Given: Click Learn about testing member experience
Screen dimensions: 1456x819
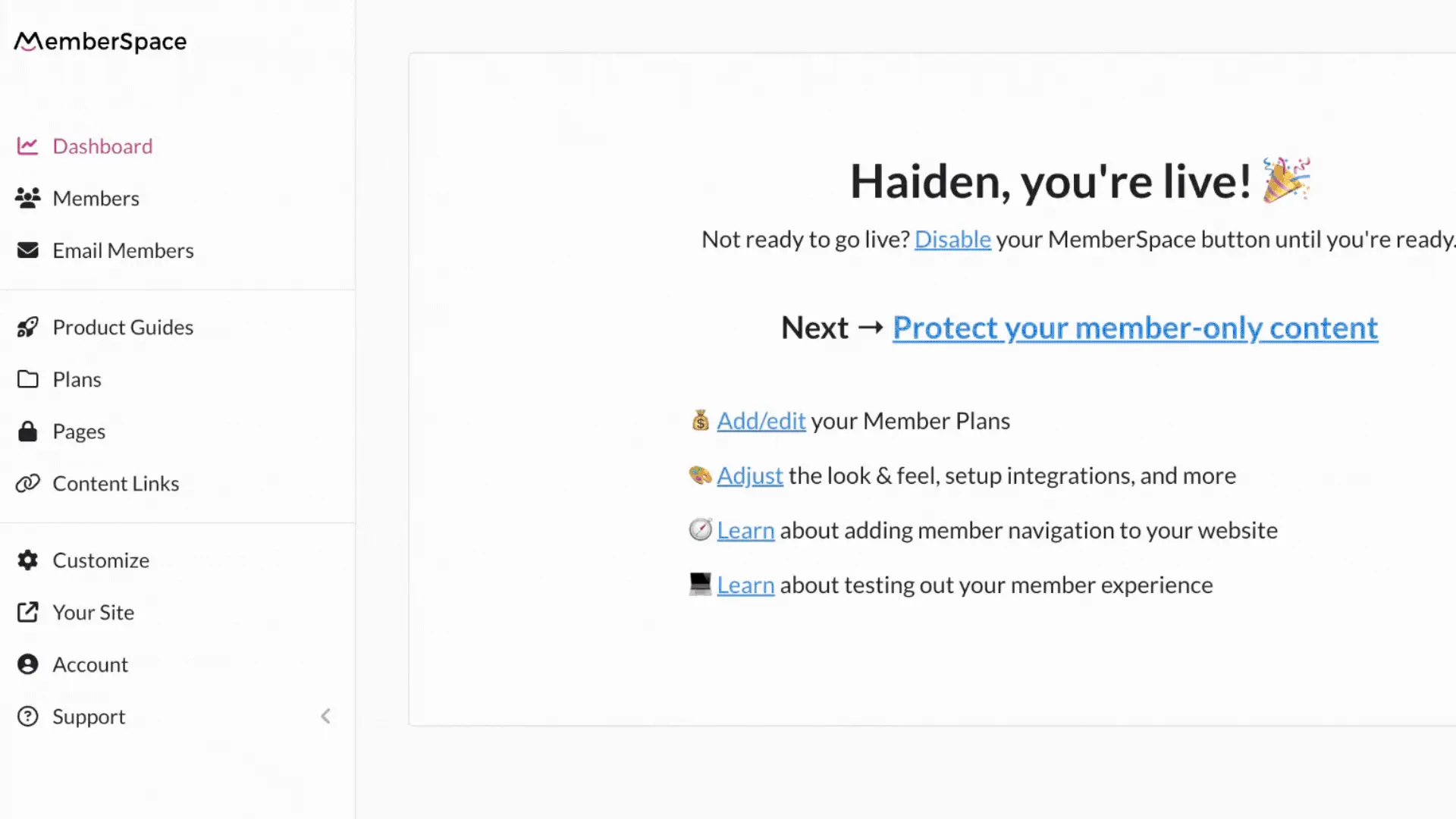Looking at the screenshot, I should [x=745, y=584].
